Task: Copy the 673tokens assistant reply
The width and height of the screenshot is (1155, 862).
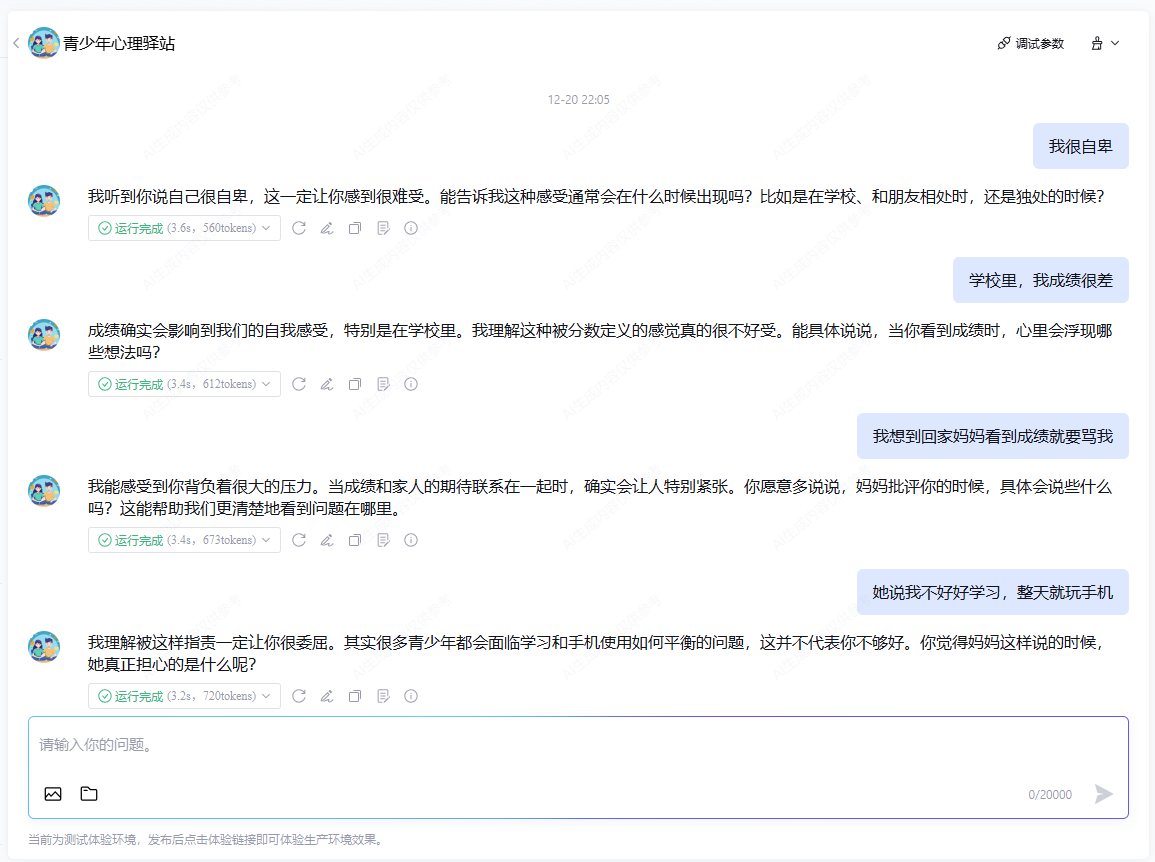Action: point(355,540)
